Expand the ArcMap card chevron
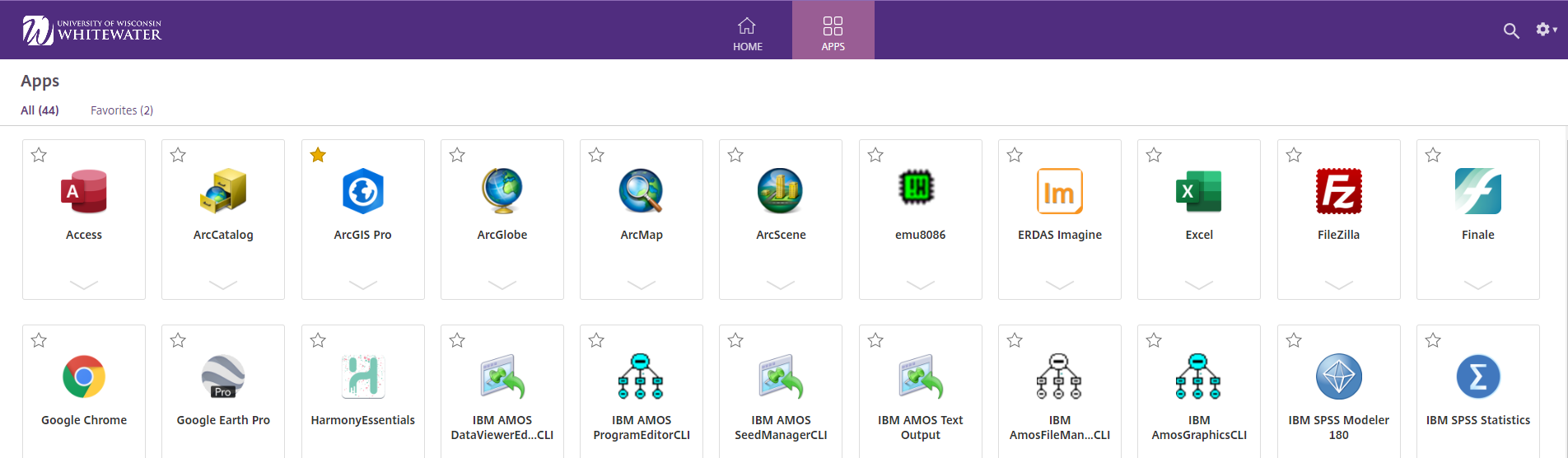Image resolution: width=1568 pixels, height=458 pixels. (642, 285)
